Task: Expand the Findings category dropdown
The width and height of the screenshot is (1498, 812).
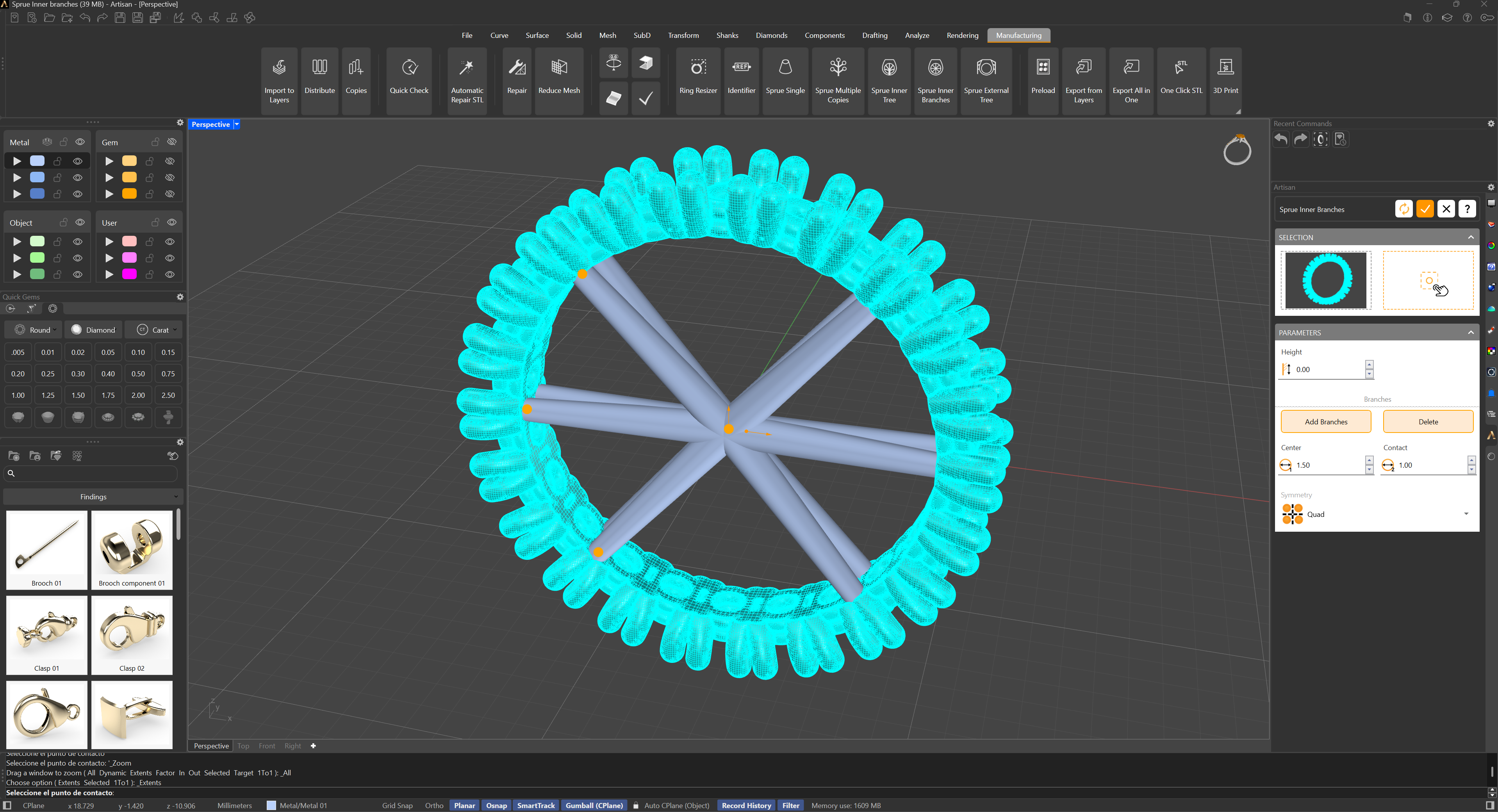Action: pyautogui.click(x=93, y=497)
